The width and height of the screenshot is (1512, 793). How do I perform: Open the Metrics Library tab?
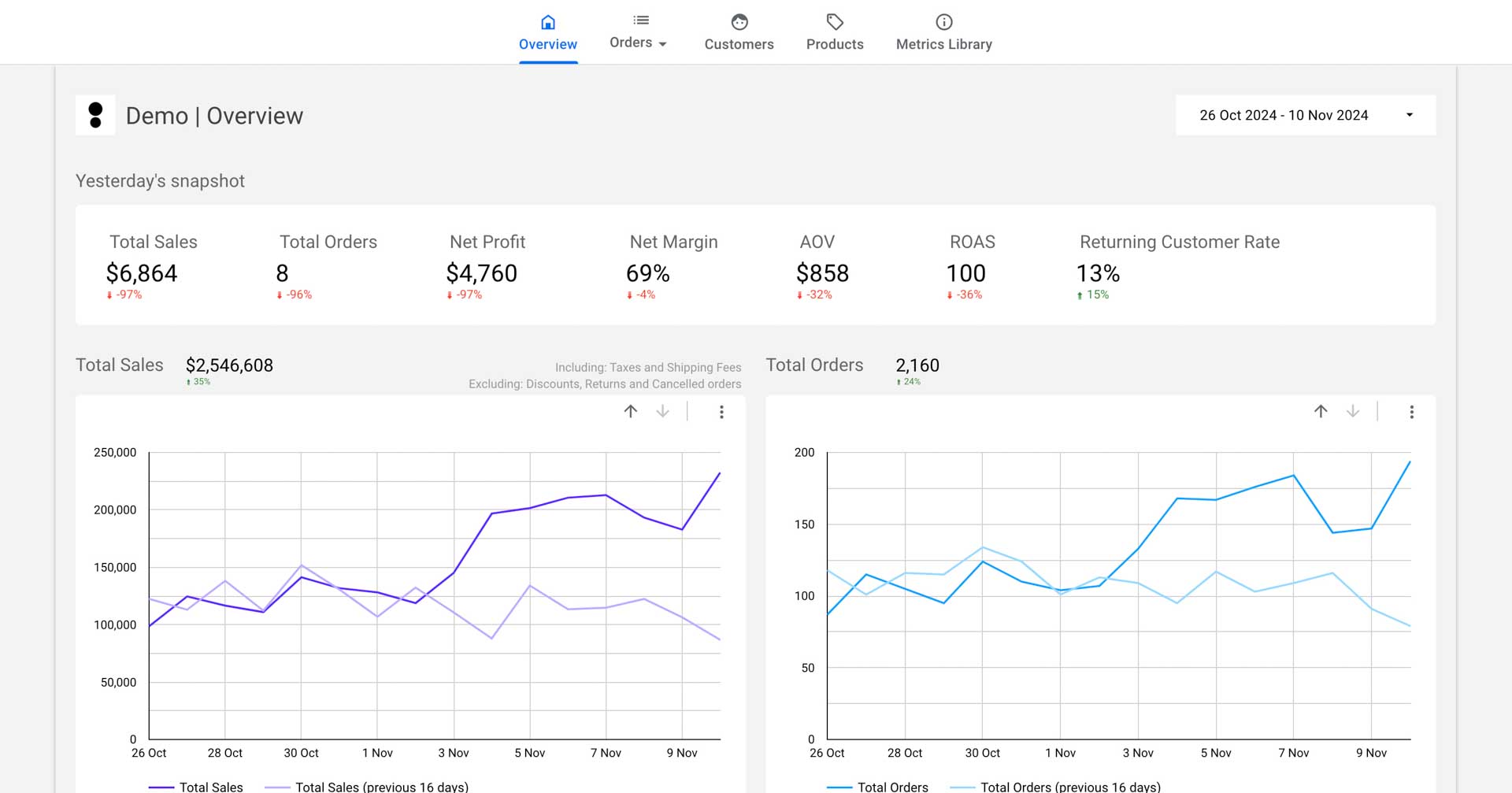[x=943, y=32]
